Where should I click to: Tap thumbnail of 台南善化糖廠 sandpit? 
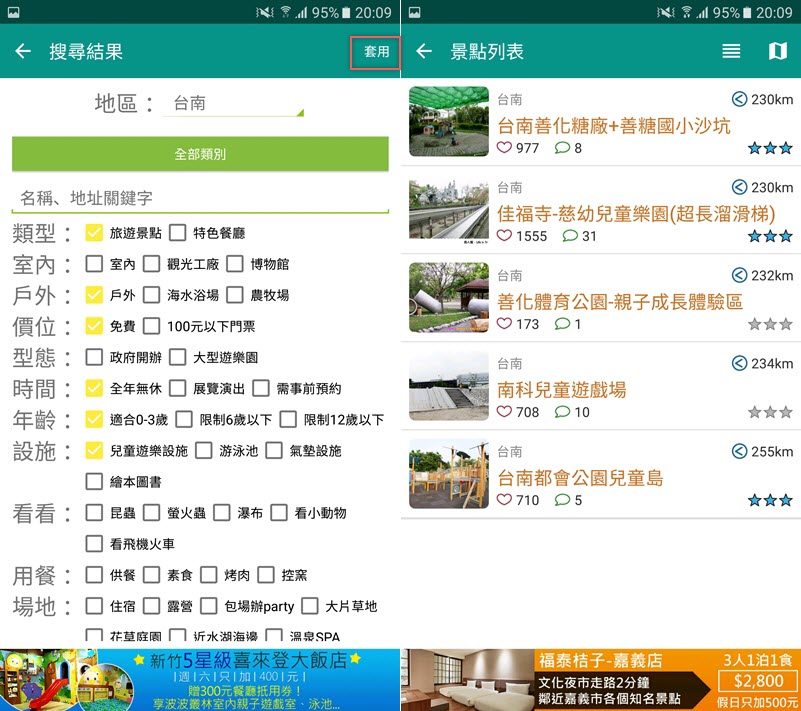pyautogui.click(x=449, y=121)
